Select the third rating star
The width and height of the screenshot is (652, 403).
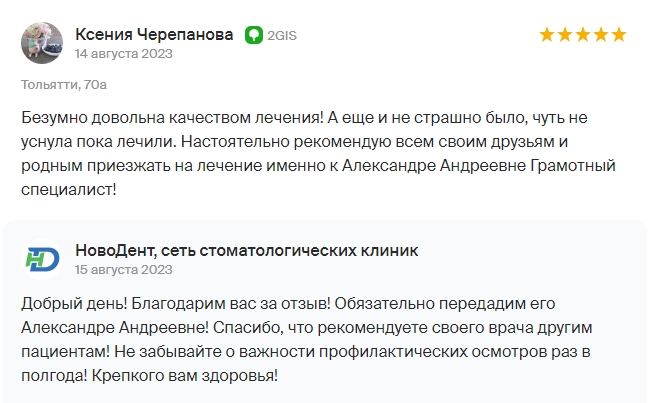583,35
